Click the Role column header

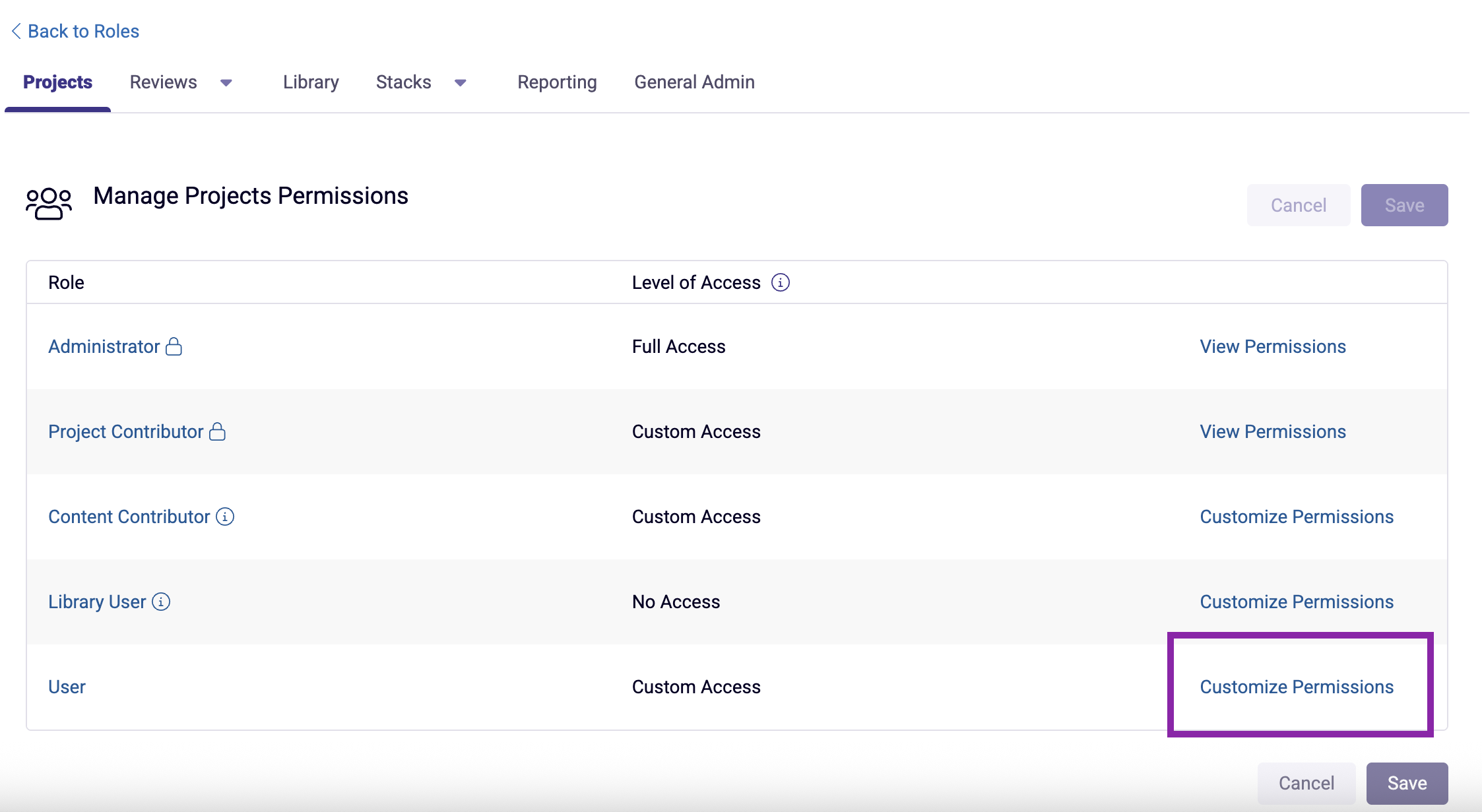pyautogui.click(x=66, y=282)
